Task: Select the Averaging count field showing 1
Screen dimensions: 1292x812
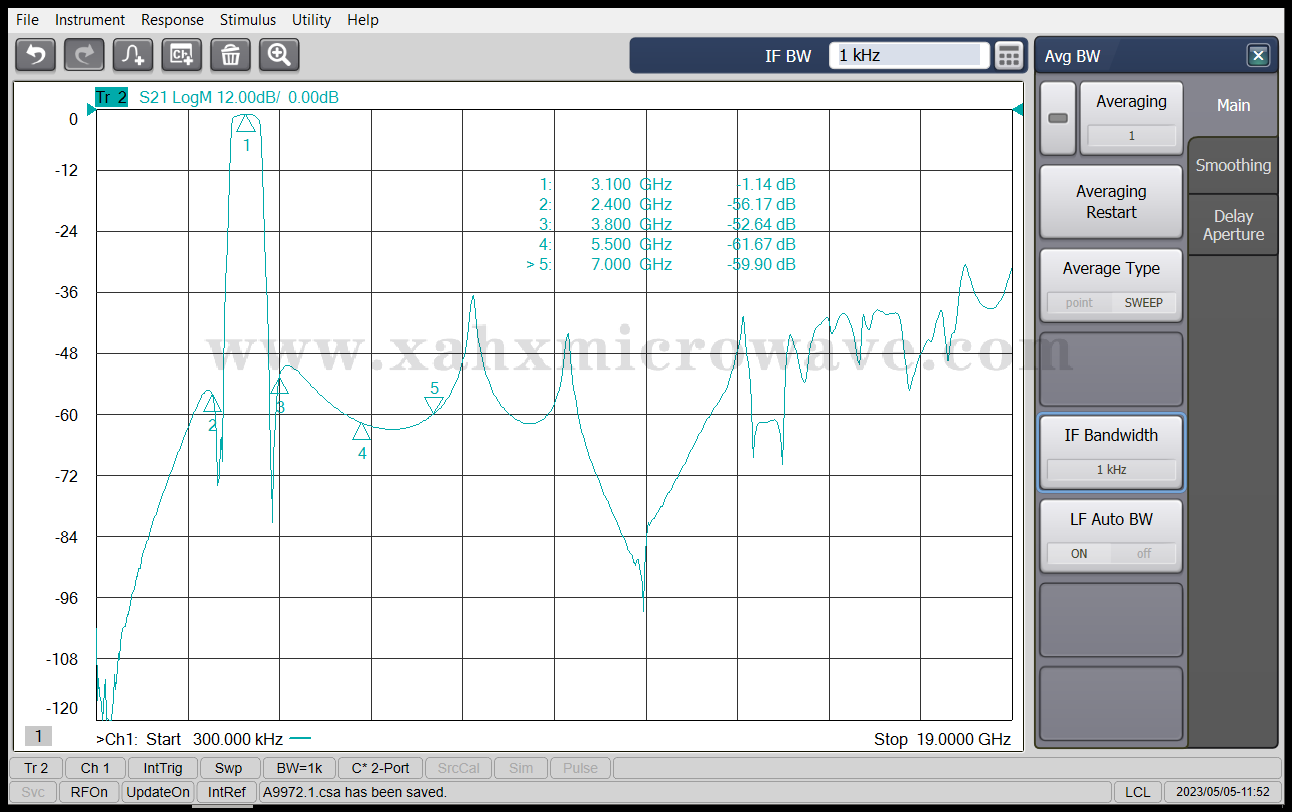Action: 1131,135
